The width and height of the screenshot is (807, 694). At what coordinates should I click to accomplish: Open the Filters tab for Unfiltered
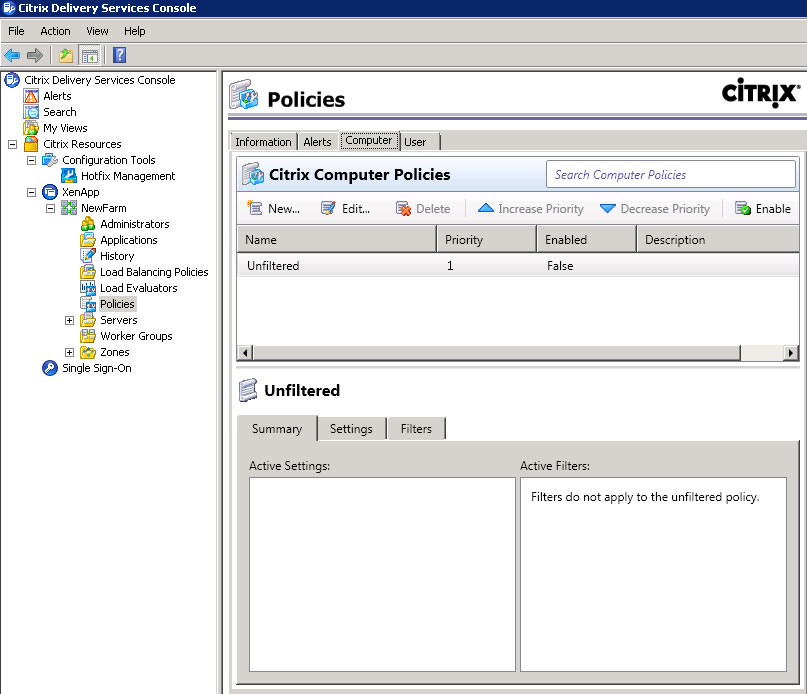416,428
